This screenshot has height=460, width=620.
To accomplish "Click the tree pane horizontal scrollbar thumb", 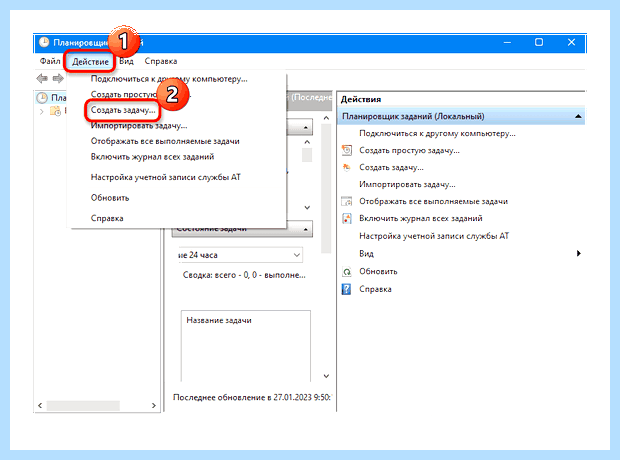I will point(83,405).
